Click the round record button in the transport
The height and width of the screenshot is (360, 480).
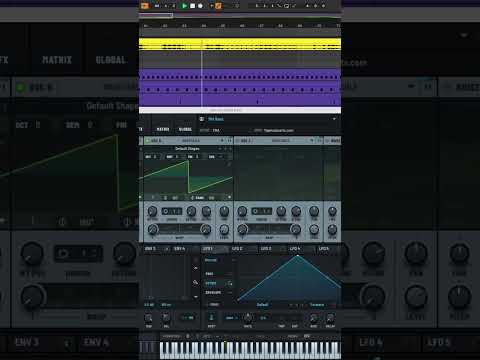[200, 6]
